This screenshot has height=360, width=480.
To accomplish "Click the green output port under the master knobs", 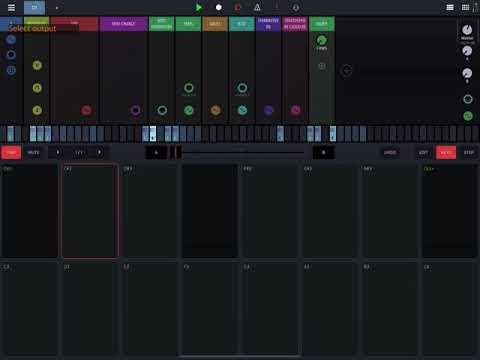I will tap(468, 116).
